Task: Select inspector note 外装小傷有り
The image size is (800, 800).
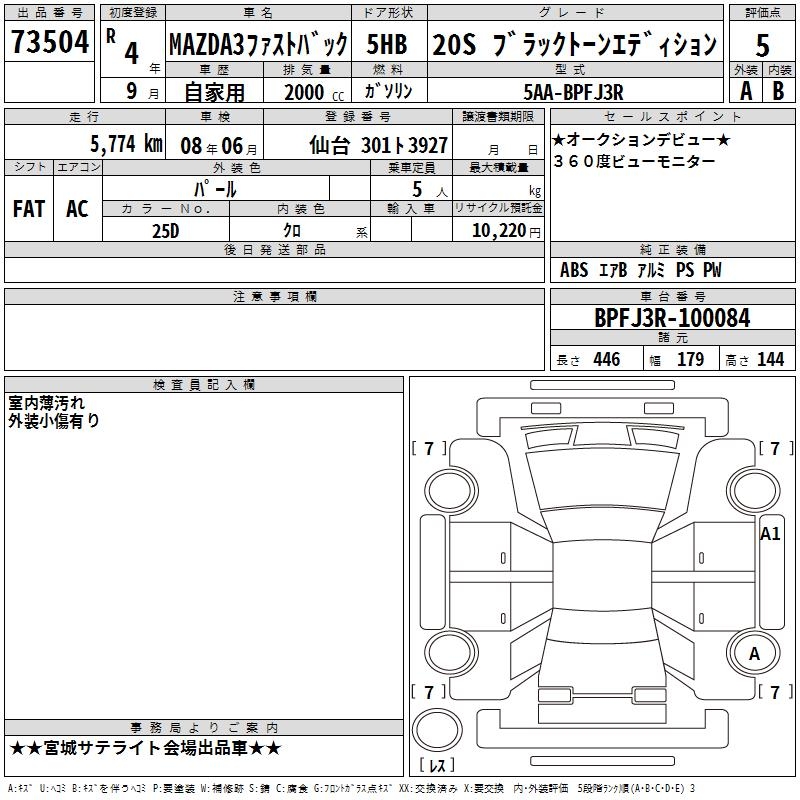Action: 54,420
